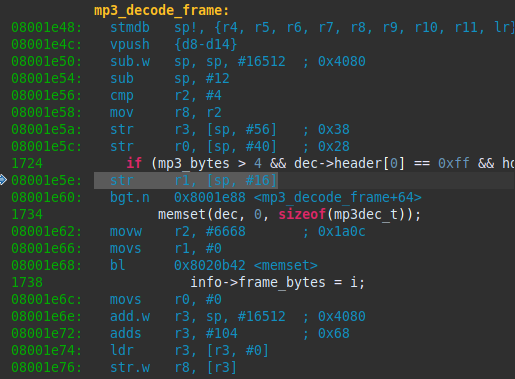Image resolution: width=515 pixels, height=379 pixels.
Task: Click the adds r3, #104 instruction
Action: coord(174,333)
